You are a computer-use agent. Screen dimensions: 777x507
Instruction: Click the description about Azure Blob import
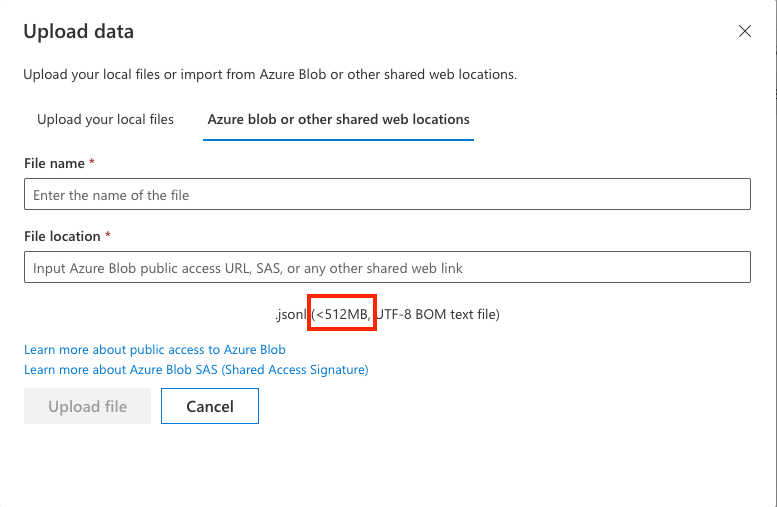coord(270,74)
